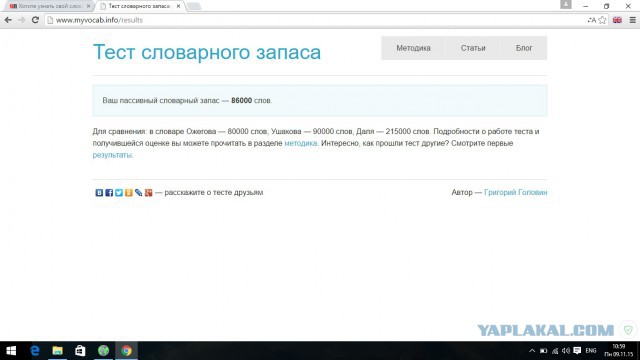Bookmark this page with the star
Image resolution: width=640 pixels, height=360 pixels.
point(602,20)
